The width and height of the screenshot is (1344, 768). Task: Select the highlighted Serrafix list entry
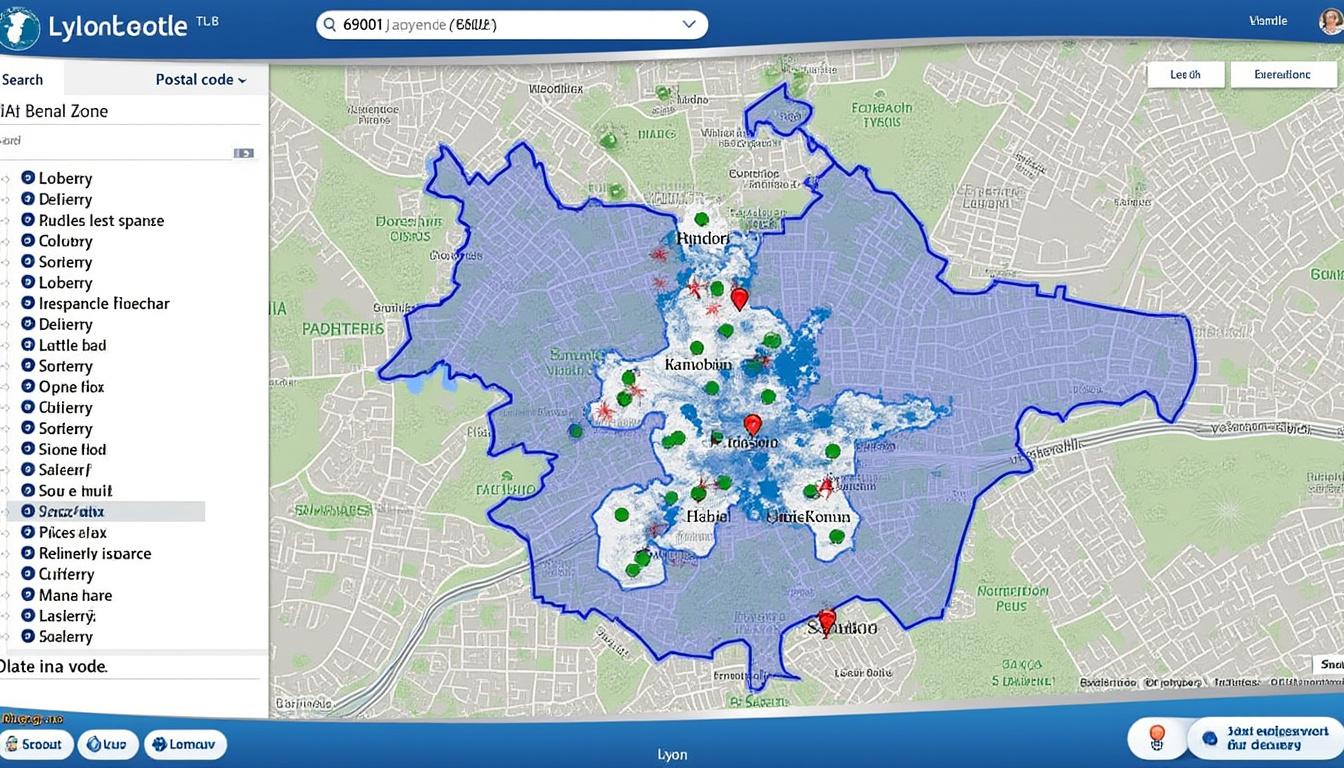click(100, 511)
